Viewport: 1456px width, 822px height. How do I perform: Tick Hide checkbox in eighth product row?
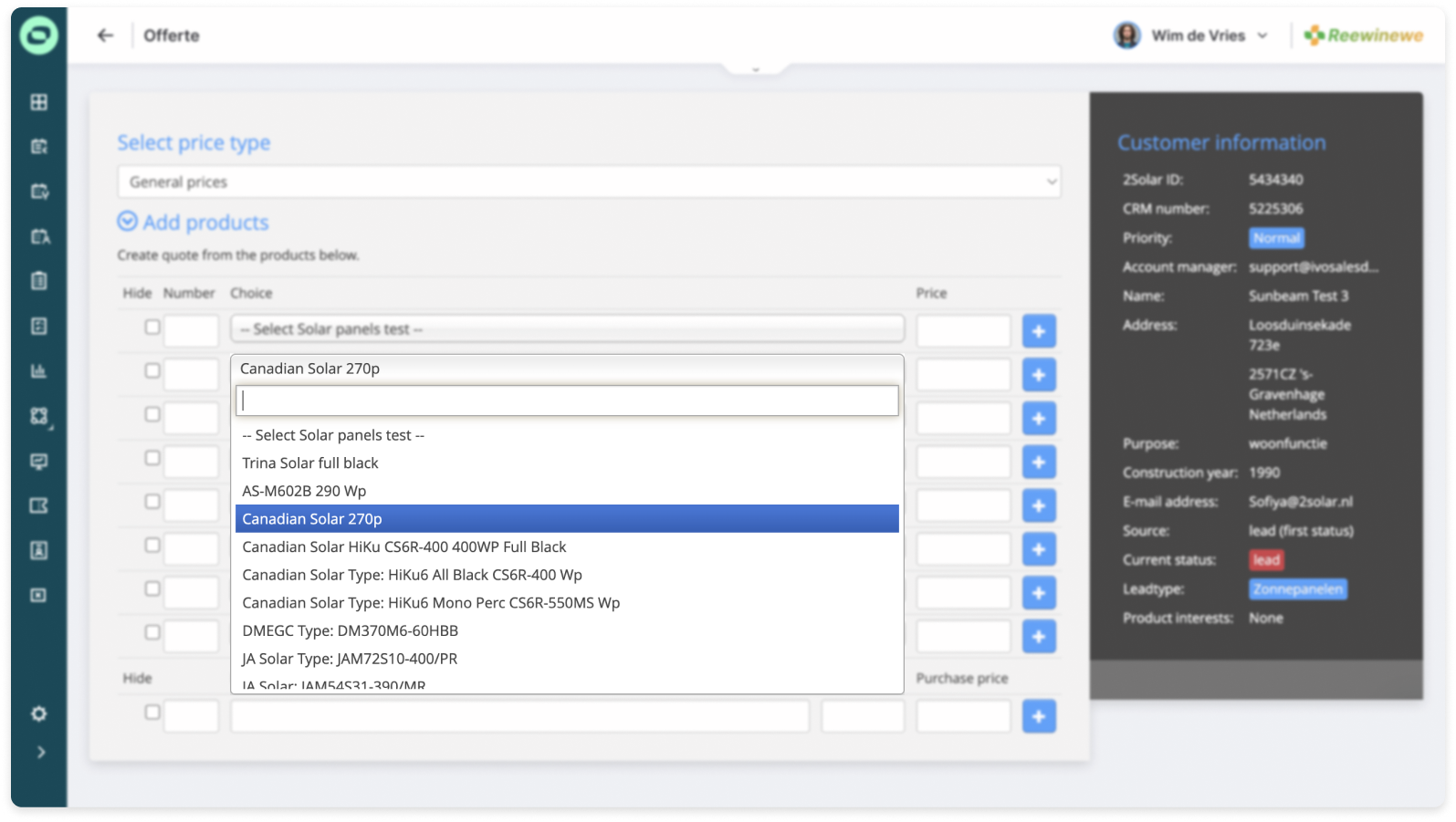[x=152, y=632]
